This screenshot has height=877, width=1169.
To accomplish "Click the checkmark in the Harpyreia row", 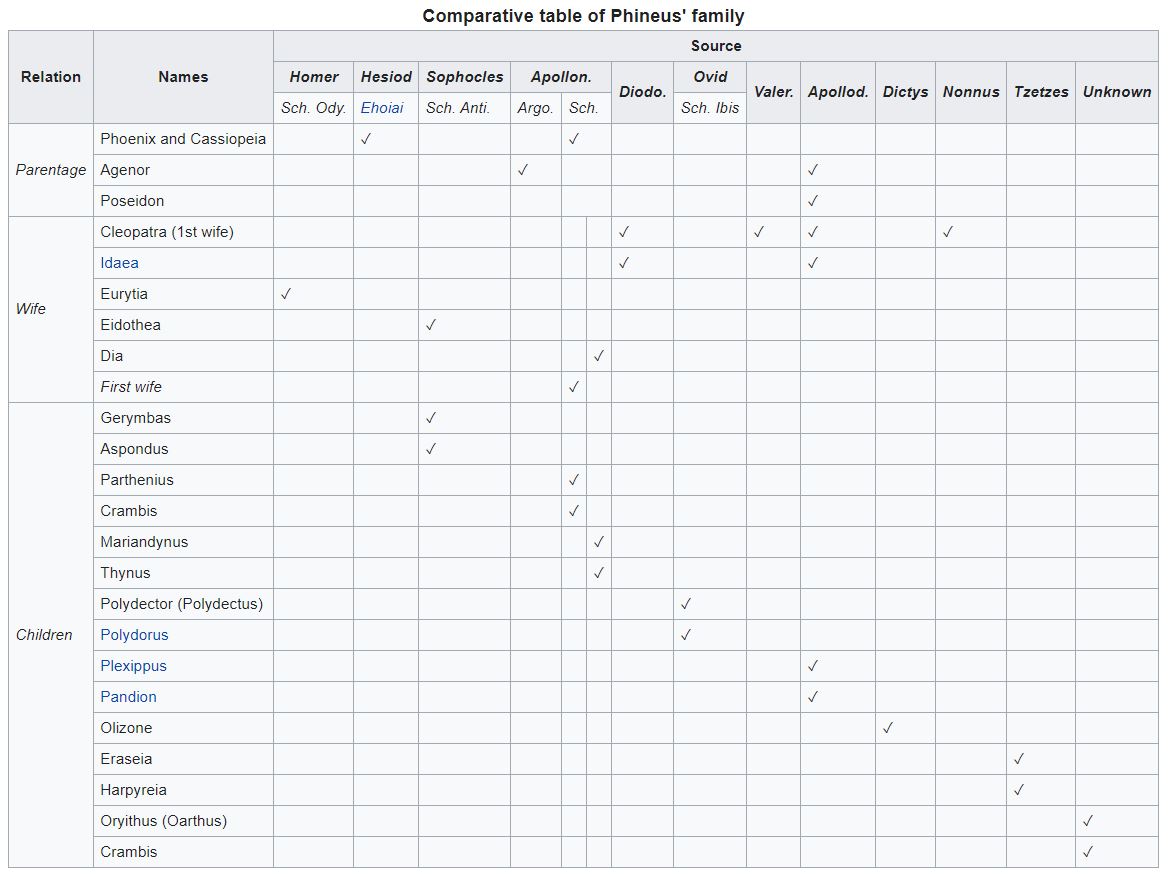I will pos(1019,790).
